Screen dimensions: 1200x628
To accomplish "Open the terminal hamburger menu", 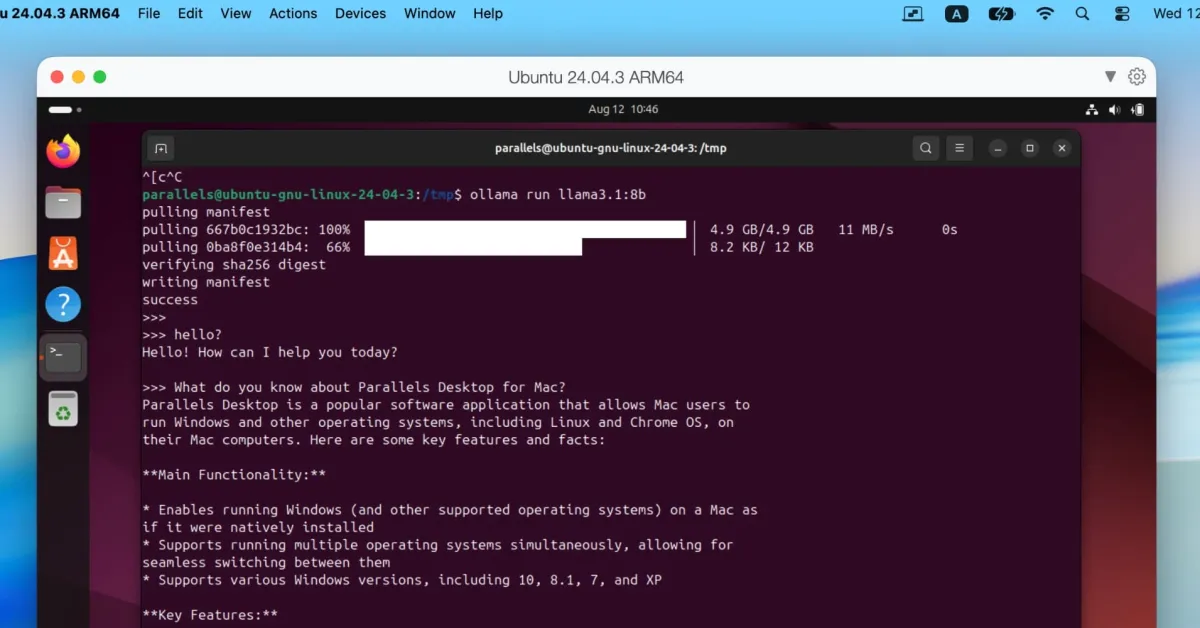I will (x=959, y=148).
